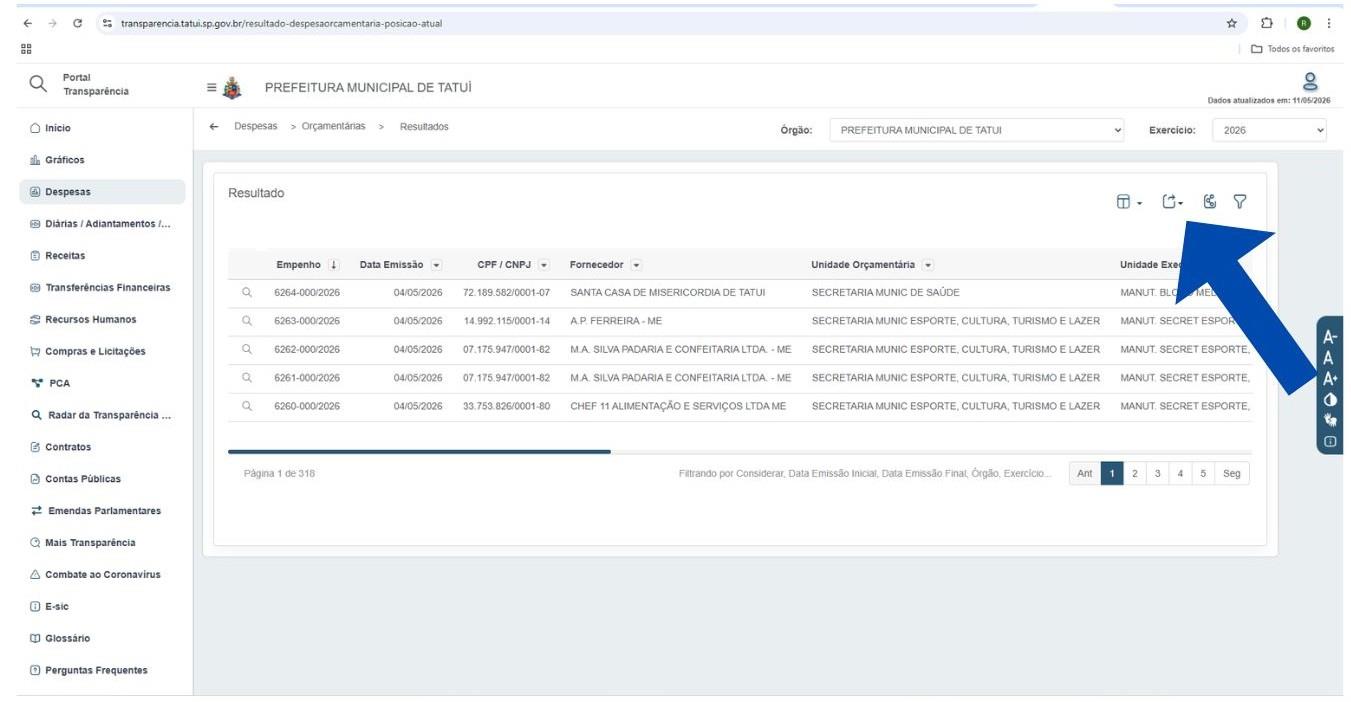
Task: Click the Orçamentárias breadcrumb link
Action: (x=334, y=127)
